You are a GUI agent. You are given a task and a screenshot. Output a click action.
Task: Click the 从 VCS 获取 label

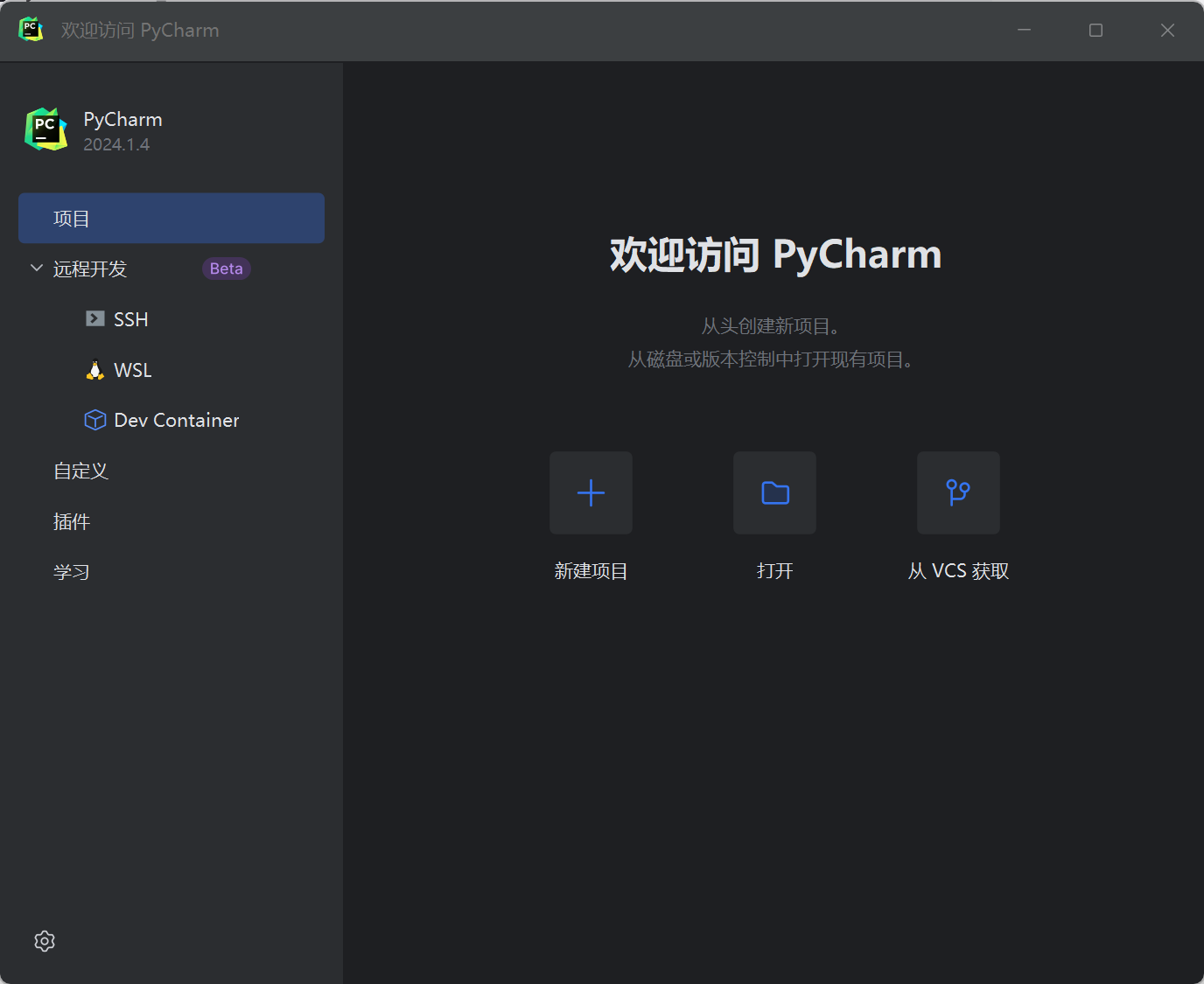click(x=958, y=571)
